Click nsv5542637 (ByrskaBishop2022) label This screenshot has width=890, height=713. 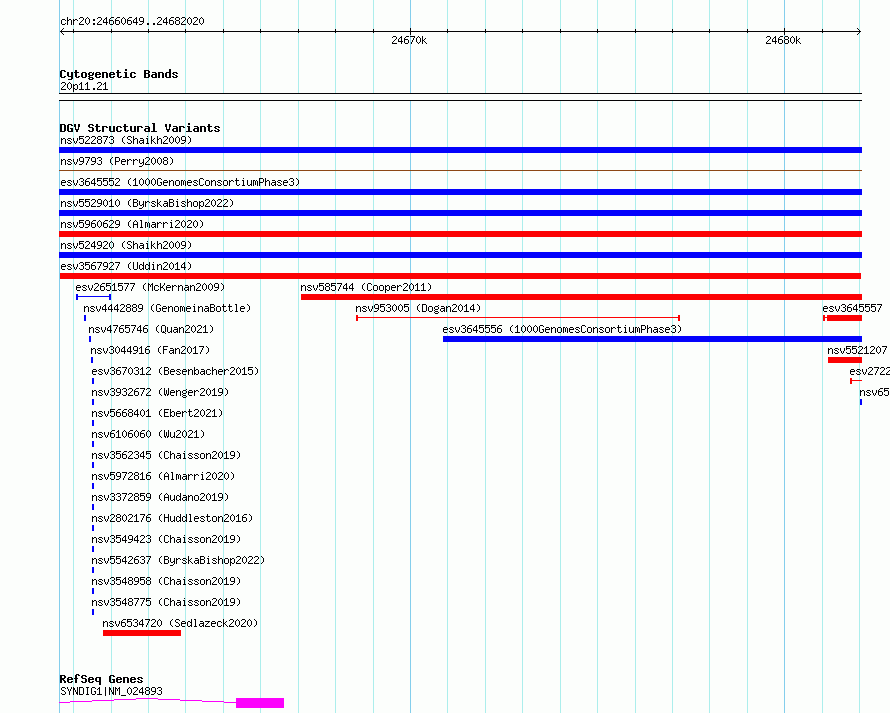tap(178, 560)
